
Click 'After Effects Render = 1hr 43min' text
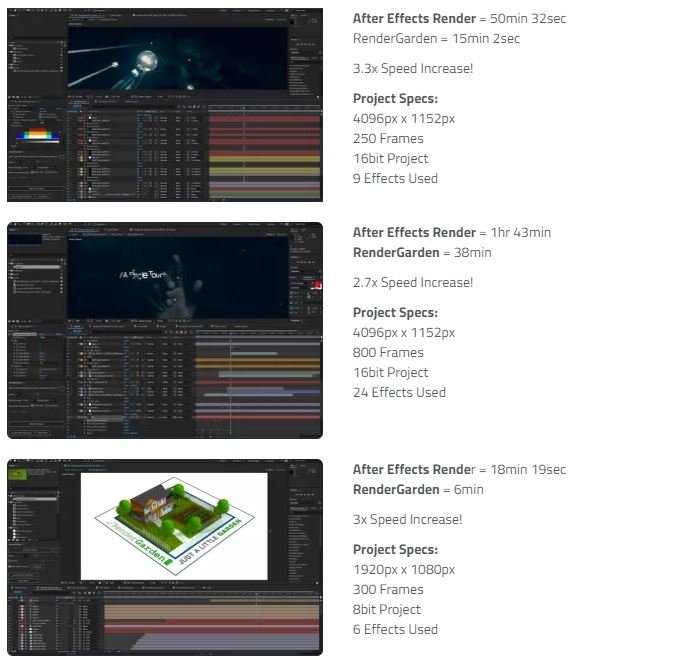pyautogui.click(x=452, y=233)
